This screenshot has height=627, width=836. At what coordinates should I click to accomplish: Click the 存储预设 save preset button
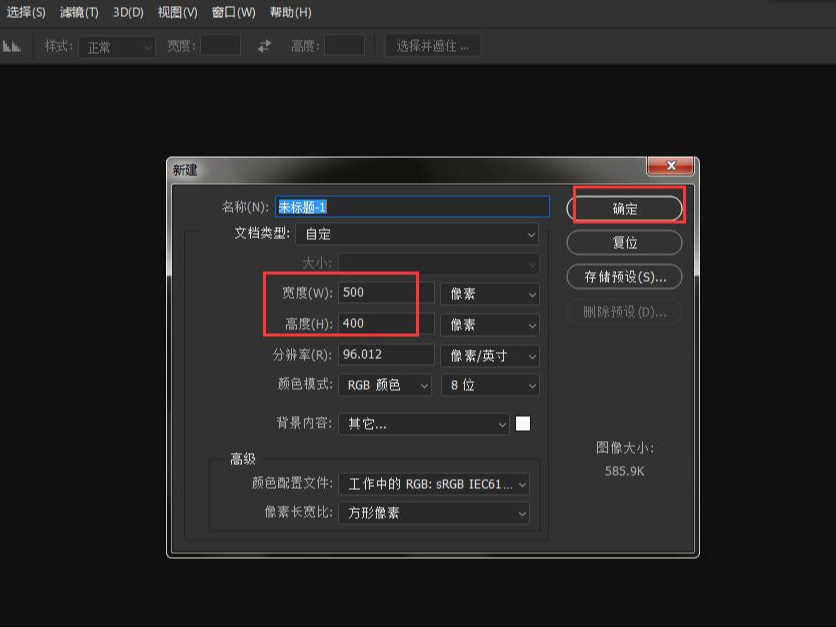(x=624, y=277)
